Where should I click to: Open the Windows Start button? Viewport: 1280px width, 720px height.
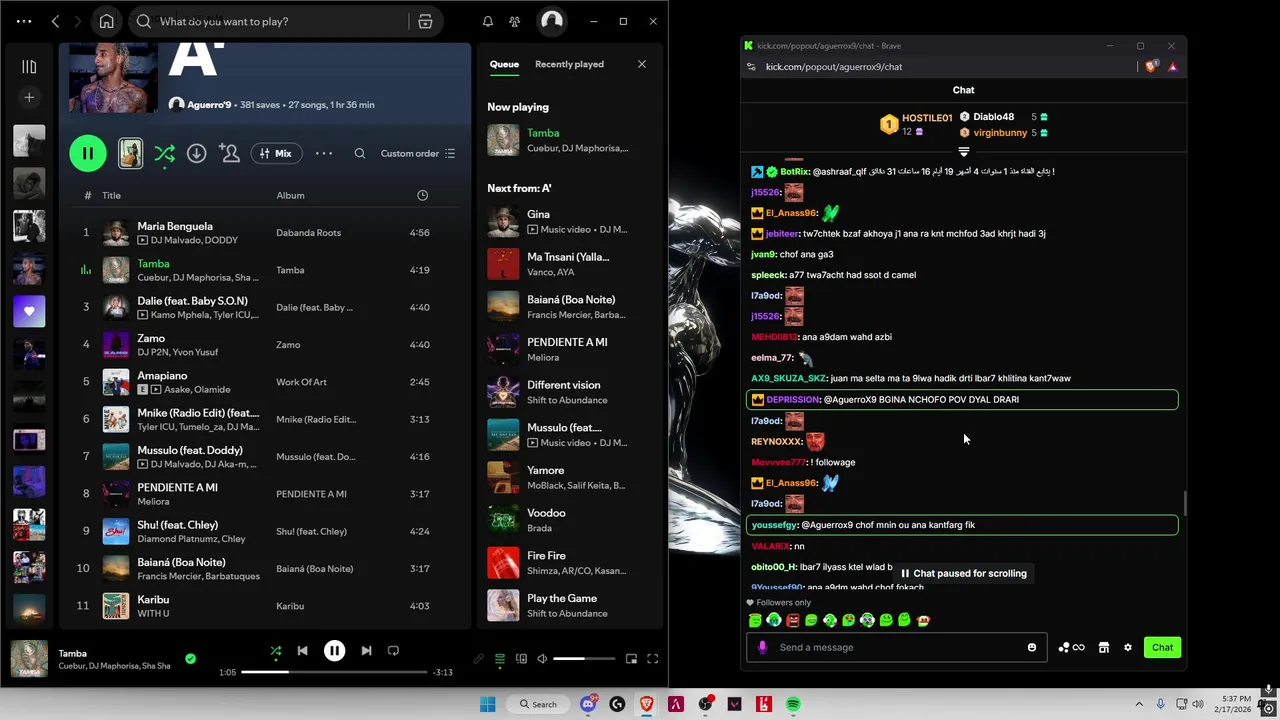click(x=487, y=704)
